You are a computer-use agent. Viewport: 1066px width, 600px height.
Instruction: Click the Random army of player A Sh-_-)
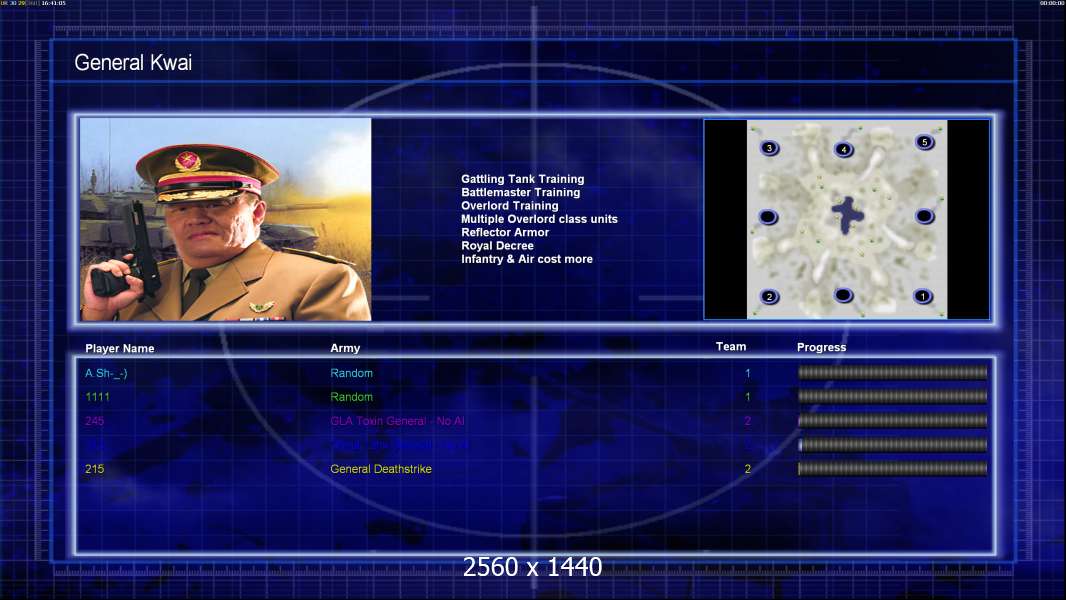point(351,373)
